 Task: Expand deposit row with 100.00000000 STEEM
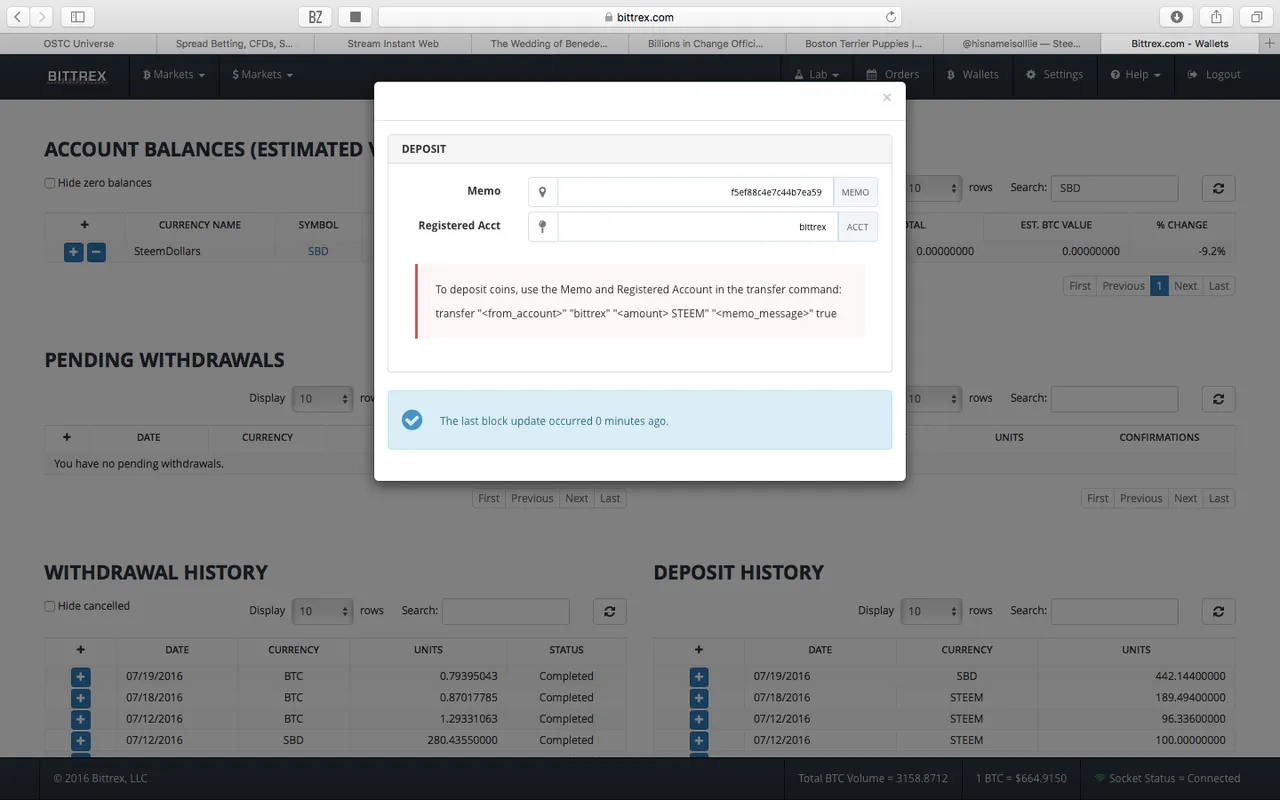[699, 741]
